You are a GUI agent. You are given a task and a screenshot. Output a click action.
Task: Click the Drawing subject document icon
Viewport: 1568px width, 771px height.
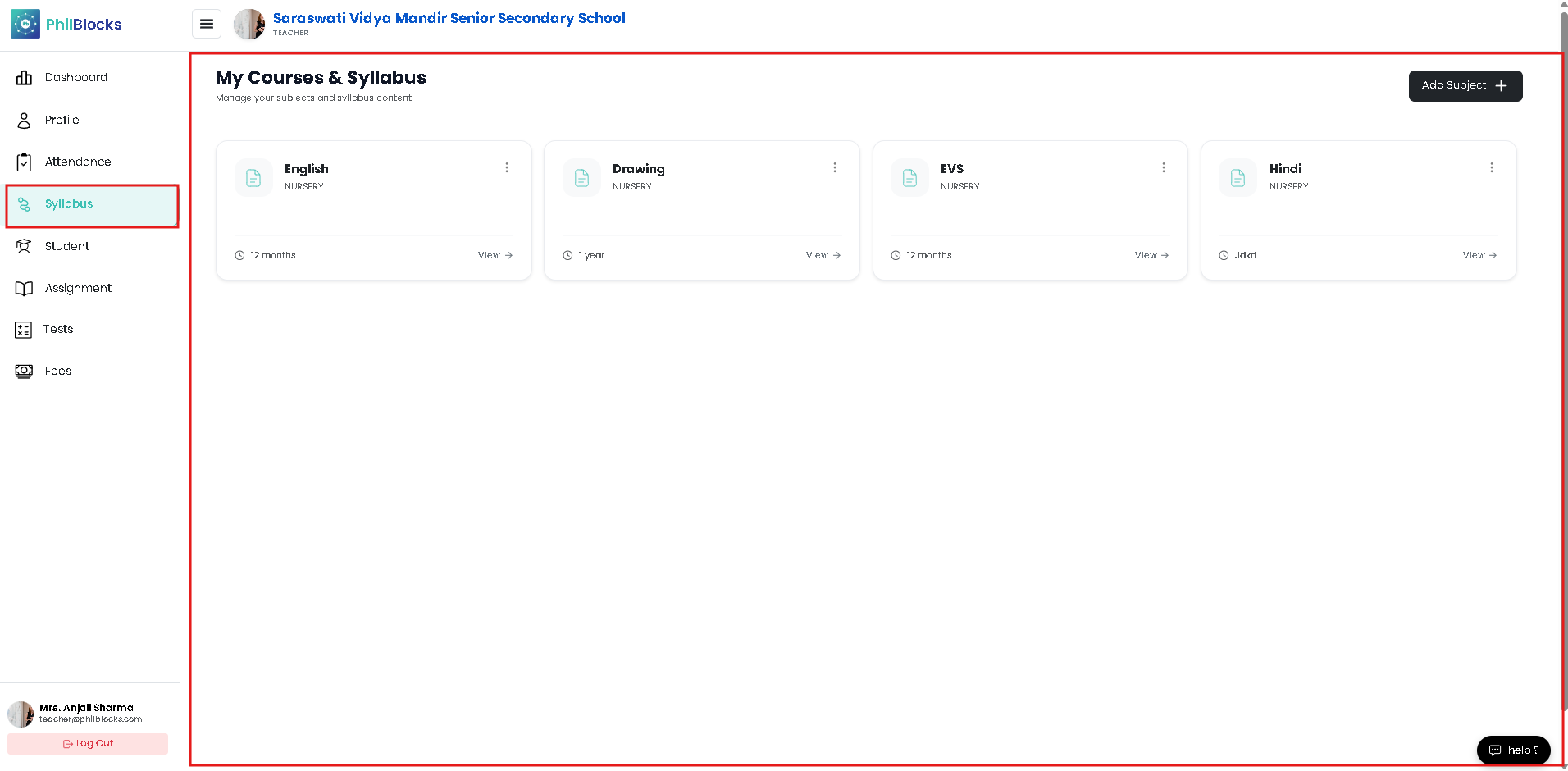tap(581, 177)
